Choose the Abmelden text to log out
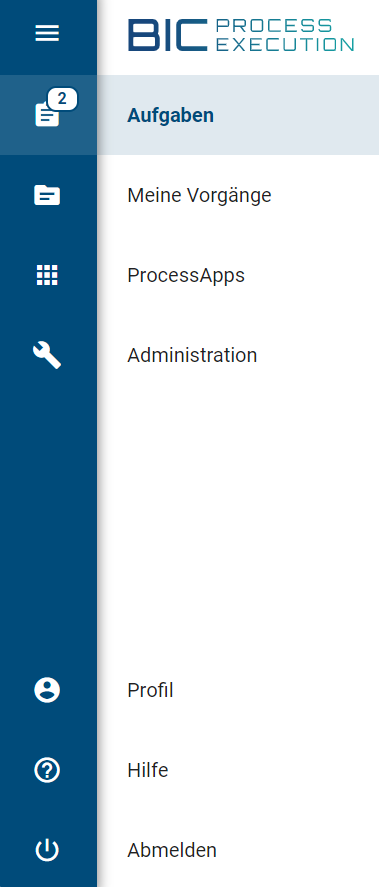The height and width of the screenshot is (887, 379). point(172,850)
